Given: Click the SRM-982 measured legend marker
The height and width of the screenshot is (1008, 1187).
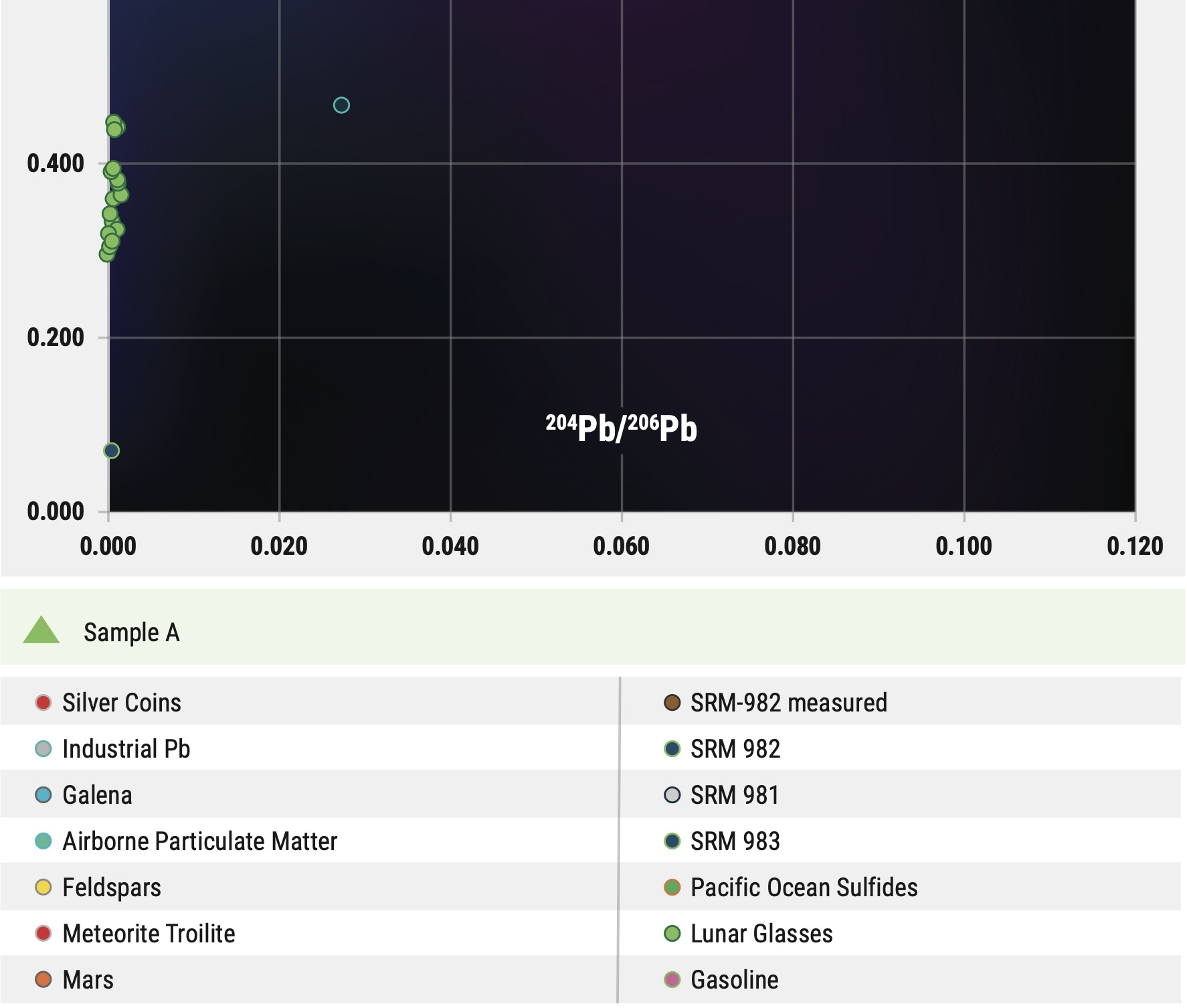Looking at the screenshot, I should [x=672, y=703].
